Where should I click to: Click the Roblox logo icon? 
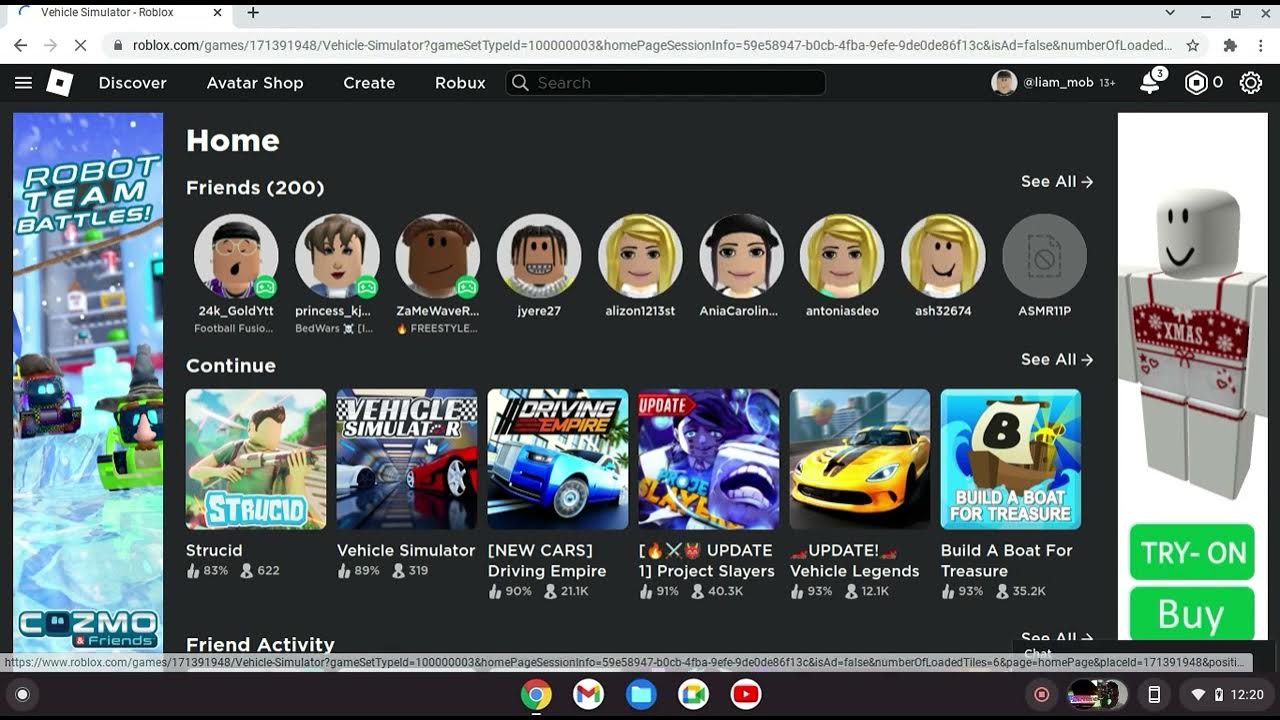coord(60,83)
